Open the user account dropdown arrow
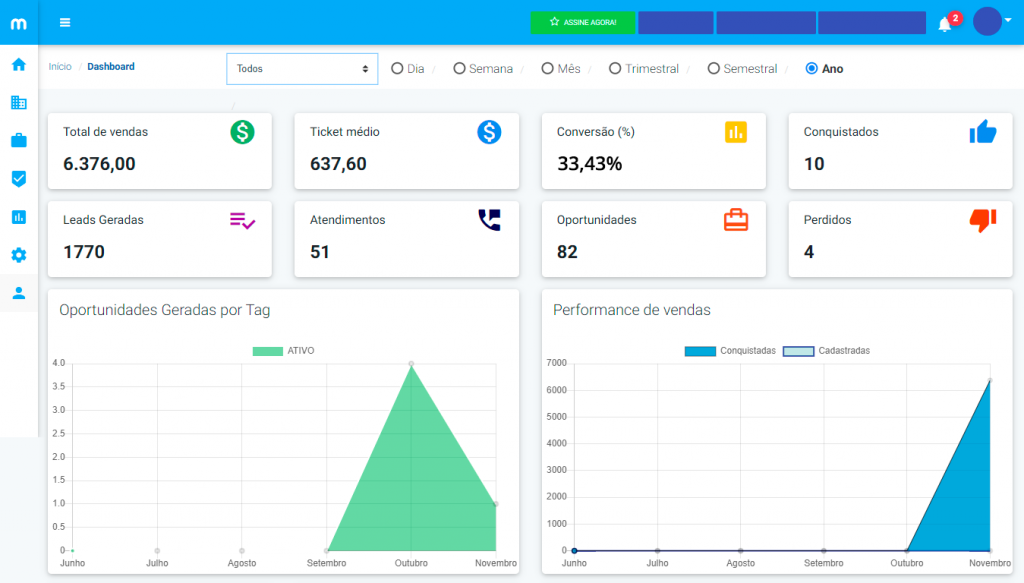Image resolution: width=1024 pixels, height=583 pixels. (1009, 22)
